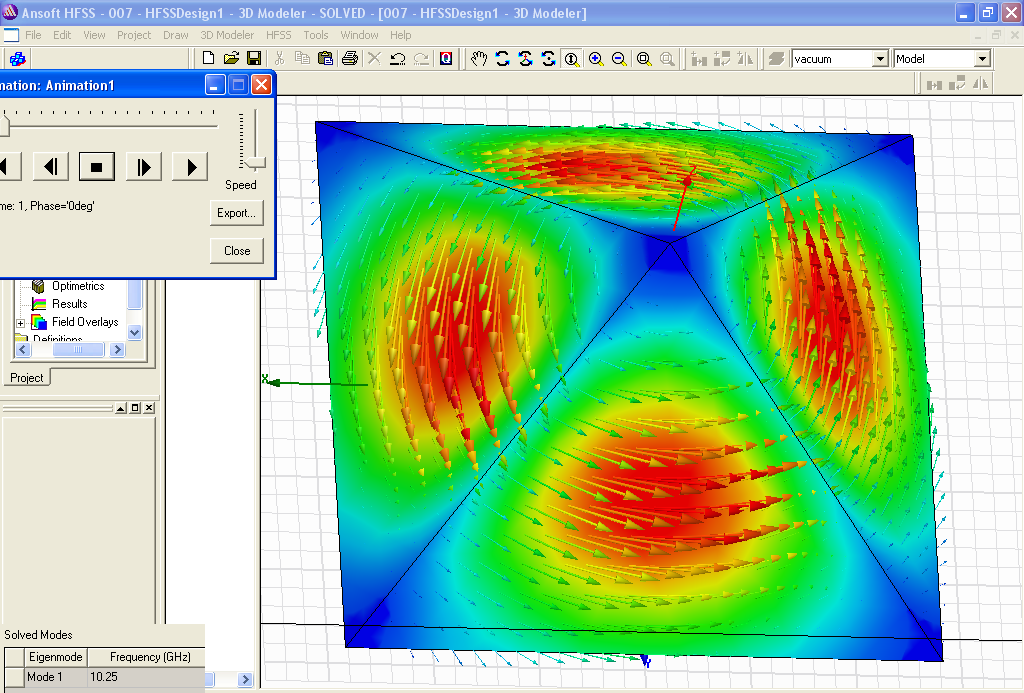Restore the HFSS main window
The image size is (1024, 693).
(988, 12)
